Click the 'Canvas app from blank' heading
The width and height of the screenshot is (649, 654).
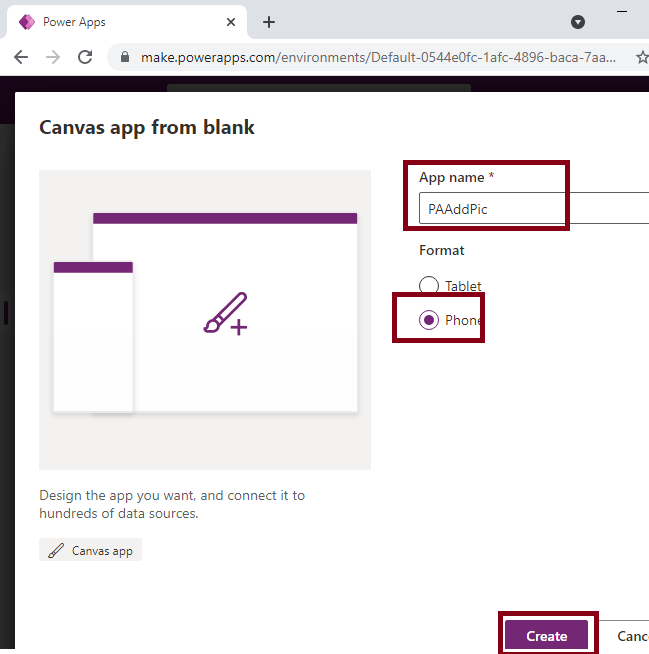[146, 127]
